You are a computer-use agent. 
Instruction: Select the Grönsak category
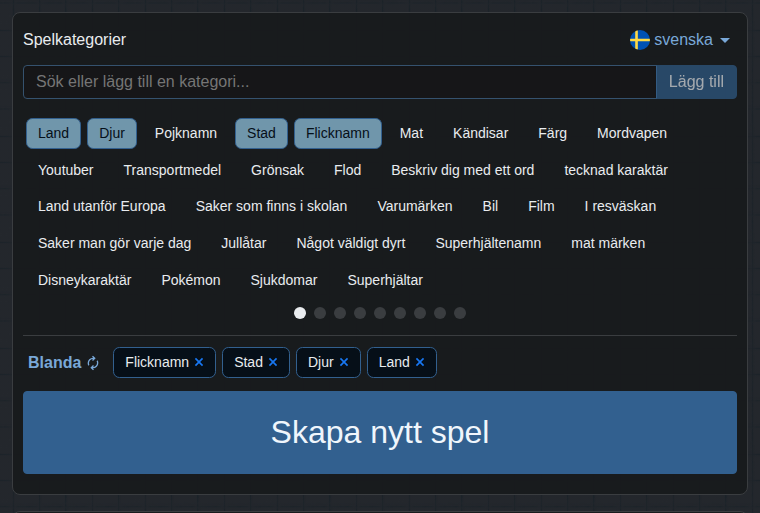pyautogui.click(x=277, y=170)
